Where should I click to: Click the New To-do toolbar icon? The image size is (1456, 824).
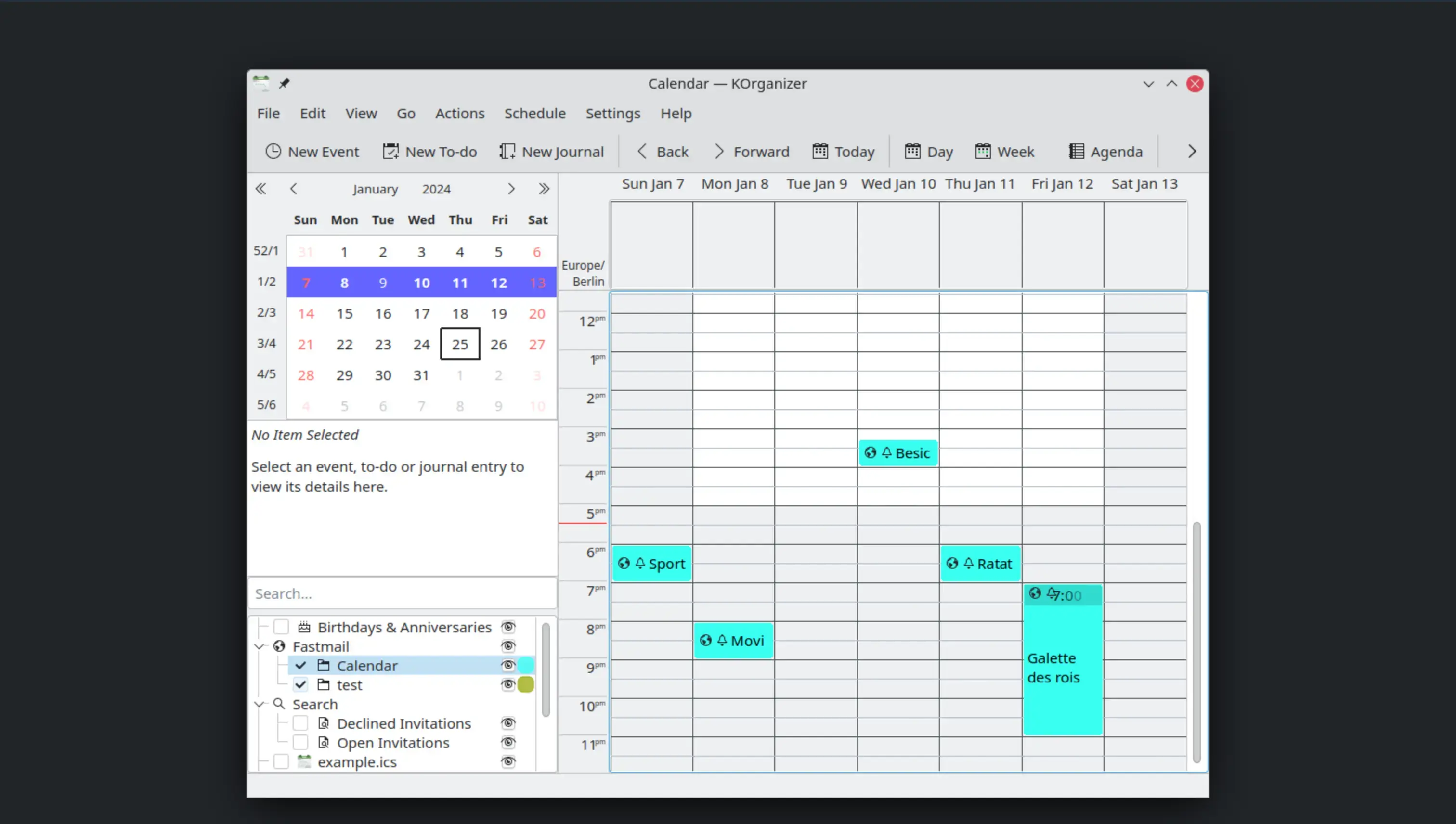[390, 152]
